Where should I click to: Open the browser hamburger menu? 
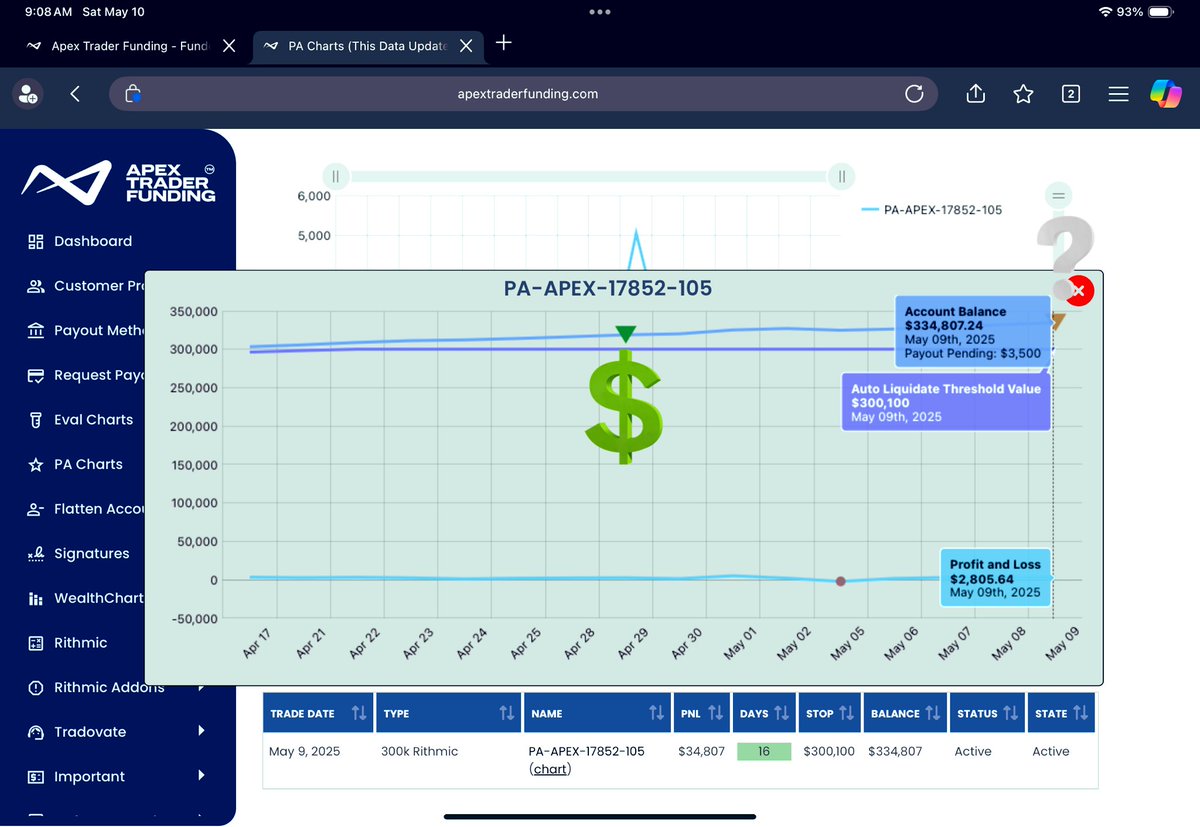[x=1118, y=94]
